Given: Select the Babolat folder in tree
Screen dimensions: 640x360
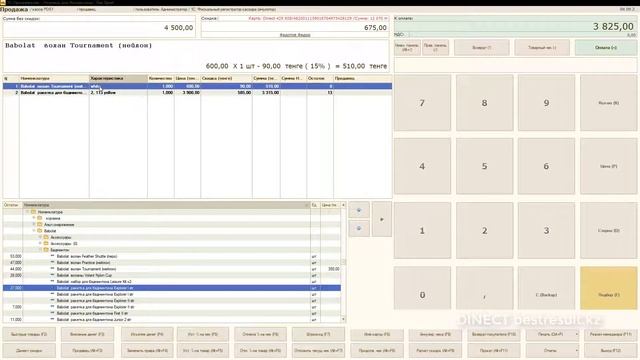Looking at the screenshot, I should pos(50,231).
